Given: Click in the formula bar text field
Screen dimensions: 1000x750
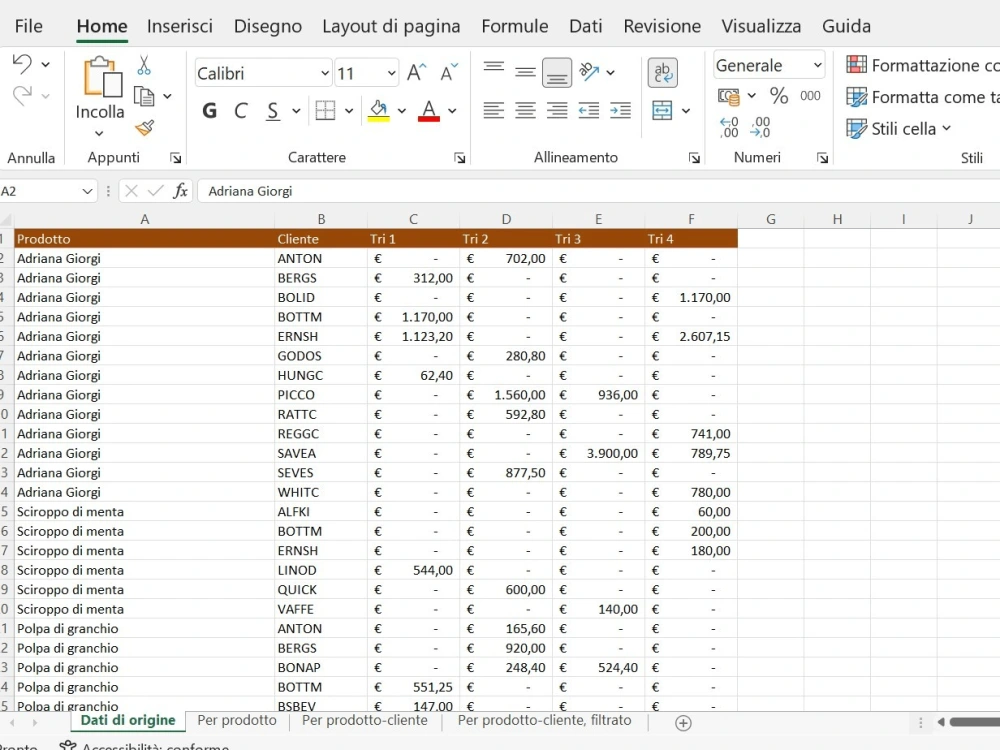Looking at the screenshot, I should coord(599,191).
